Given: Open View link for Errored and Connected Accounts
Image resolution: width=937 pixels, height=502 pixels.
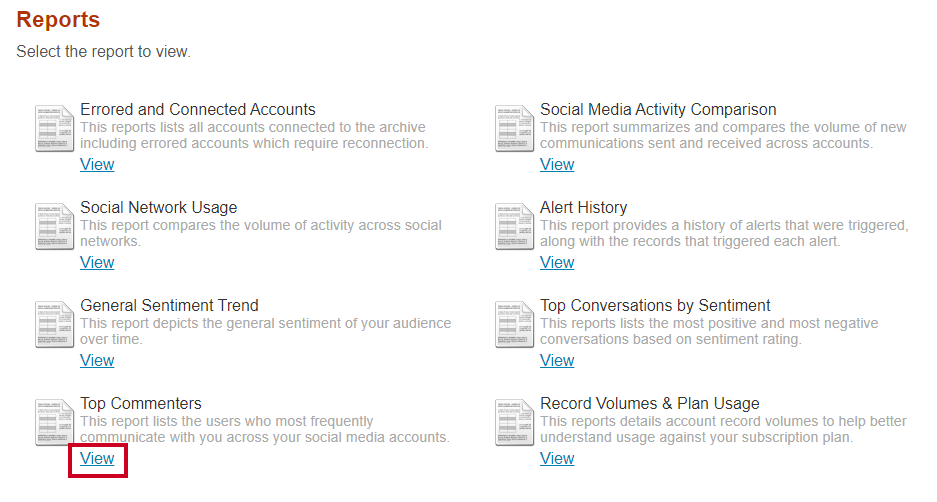Looking at the screenshot, I should (97, 164).
